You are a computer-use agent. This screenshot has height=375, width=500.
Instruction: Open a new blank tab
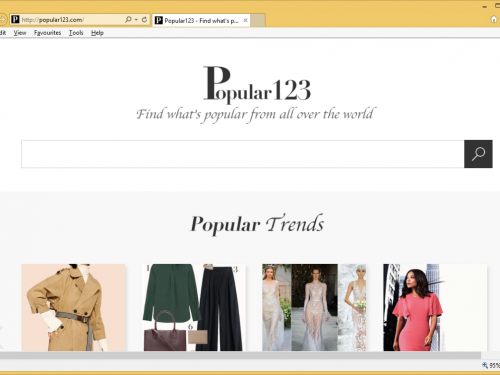coord(258,20)
